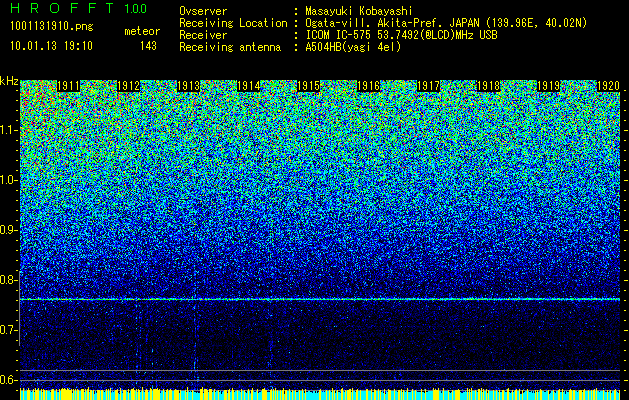Click the A504HB(yagi 4el) antenna text

pos(353,47)
